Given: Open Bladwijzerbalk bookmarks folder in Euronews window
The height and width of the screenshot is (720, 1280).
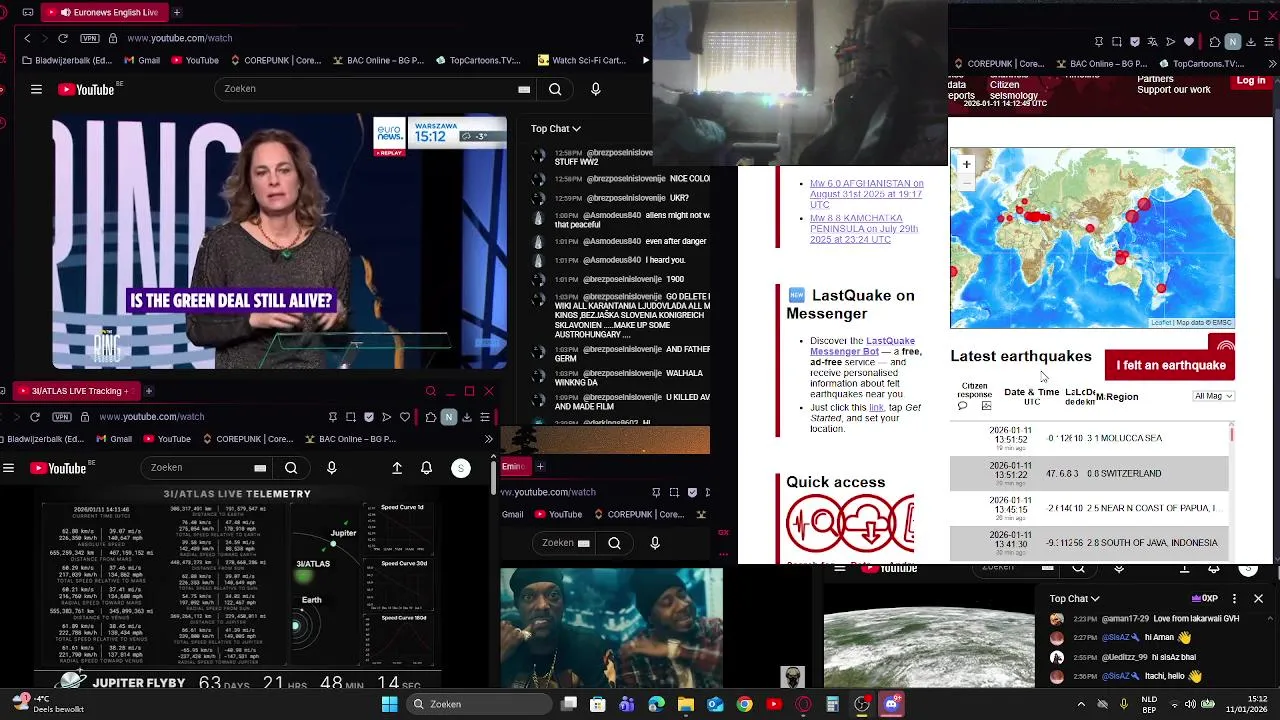Looking at the screenshot, I should pos(66,60).
